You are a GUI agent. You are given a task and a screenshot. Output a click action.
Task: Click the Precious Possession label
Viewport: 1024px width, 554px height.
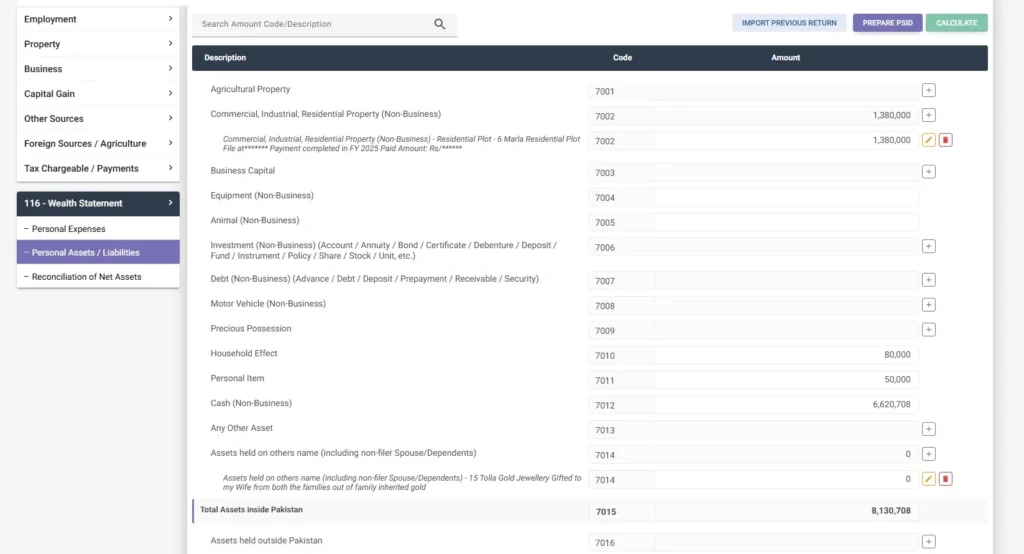click(251, 329)
